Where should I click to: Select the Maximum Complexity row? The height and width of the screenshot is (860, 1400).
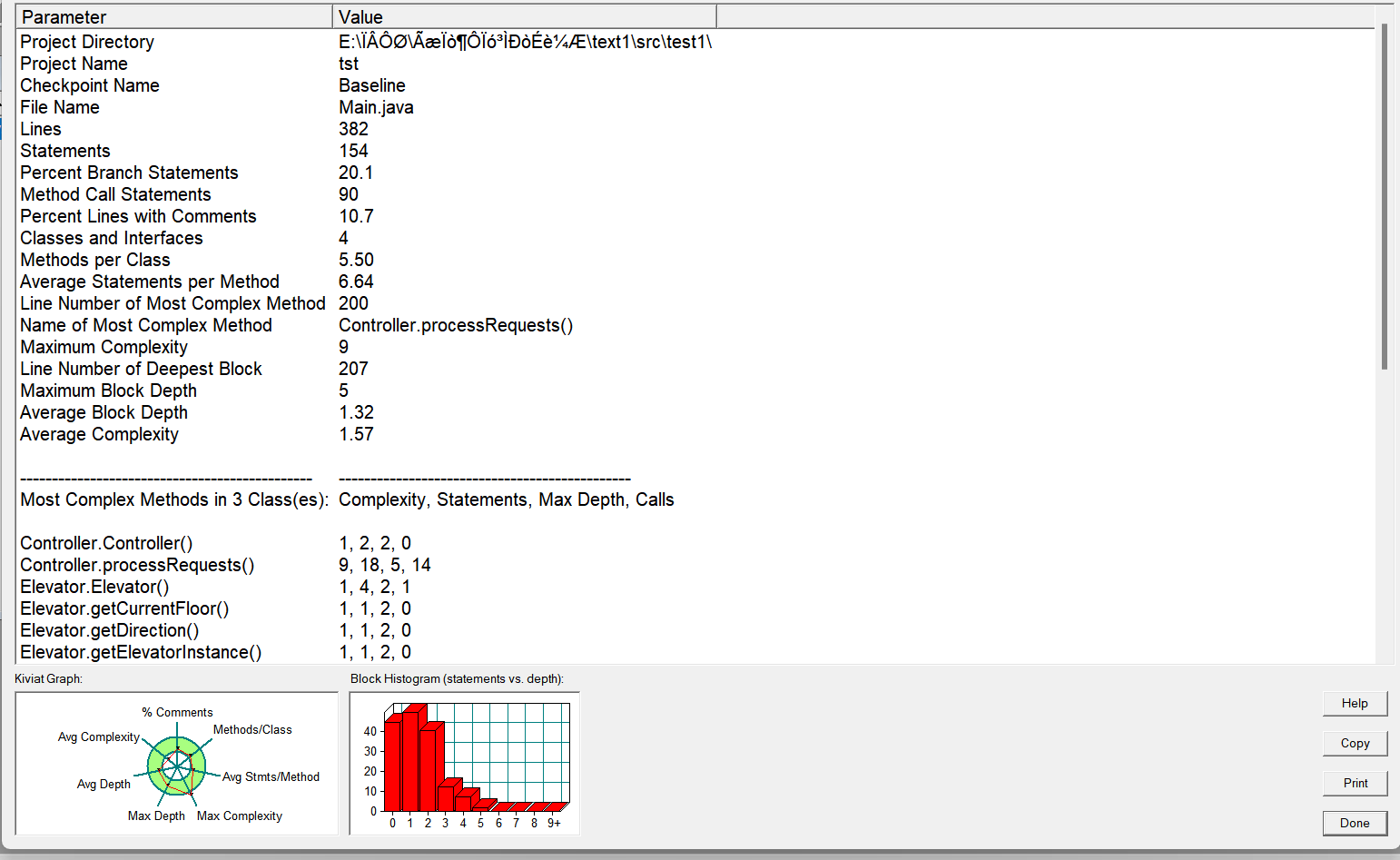point(695,347)
